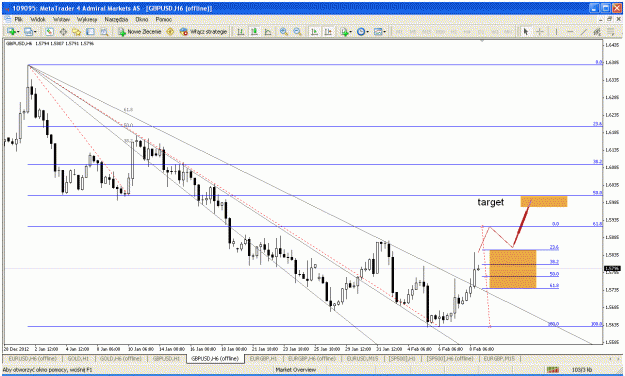Viewport: 625px width, 376px height.
Task: Click the tab scroll left arrow
Action: 611,359
